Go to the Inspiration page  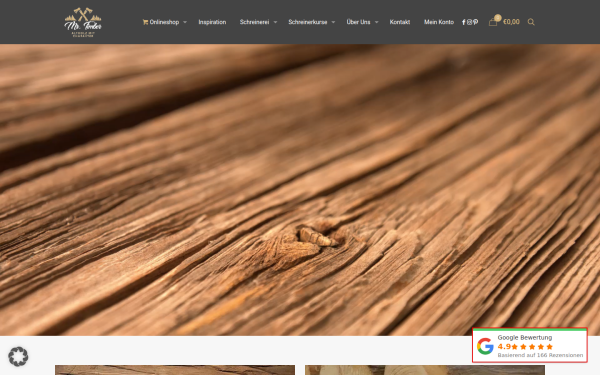pos(212,22)
